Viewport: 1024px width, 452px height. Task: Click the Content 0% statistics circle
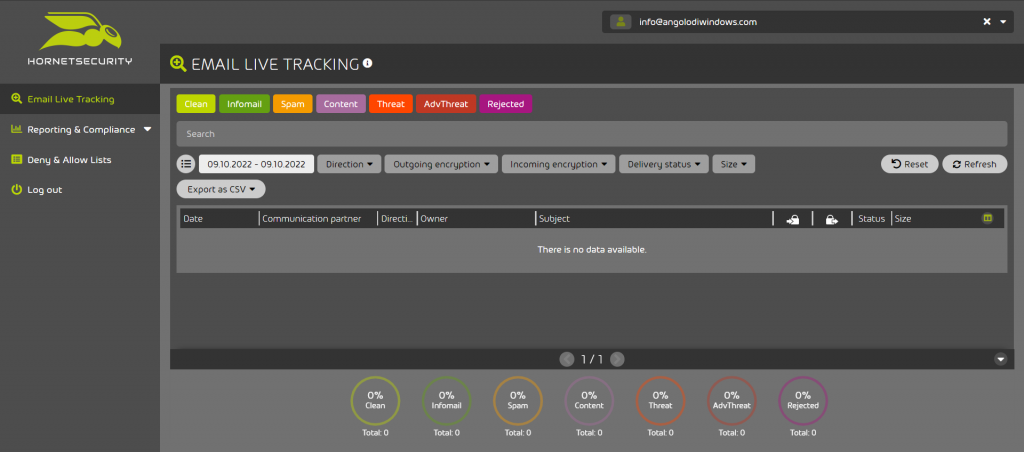tap(589, 401)
